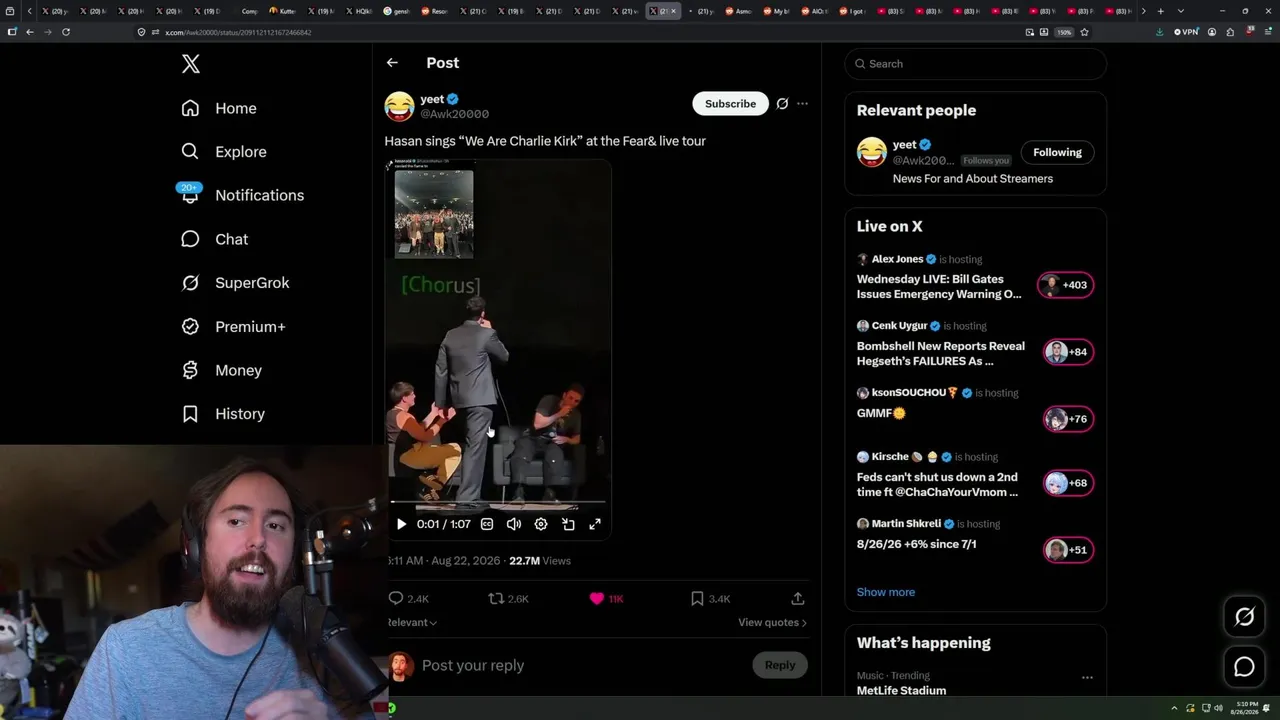Open the taskbar clock and date
Image resolution: width=1280 pixels, height=720 pixels.
tap(1245, 708)
